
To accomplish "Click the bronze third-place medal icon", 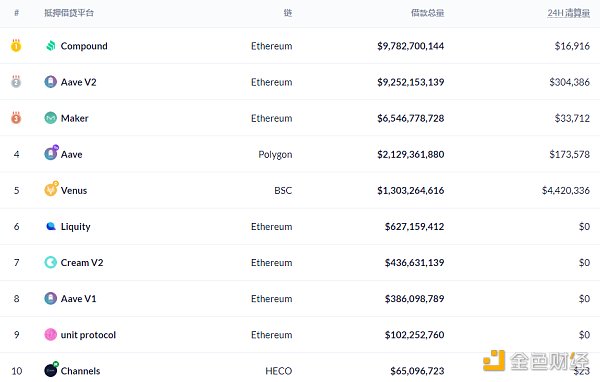I will pos(16,118).
